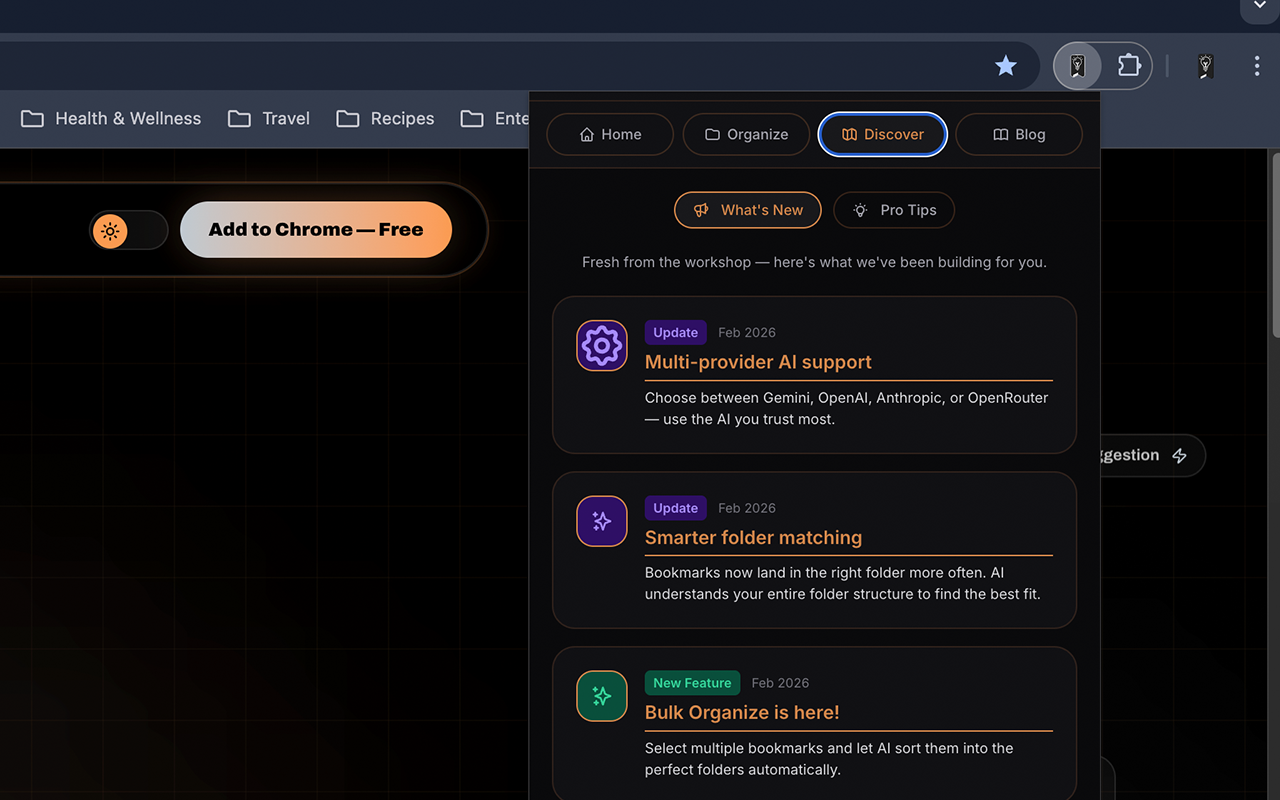This screenshot has width=1280, height=800.
Task: Open Chrome three-dot menu
Action: [1257, 66]
